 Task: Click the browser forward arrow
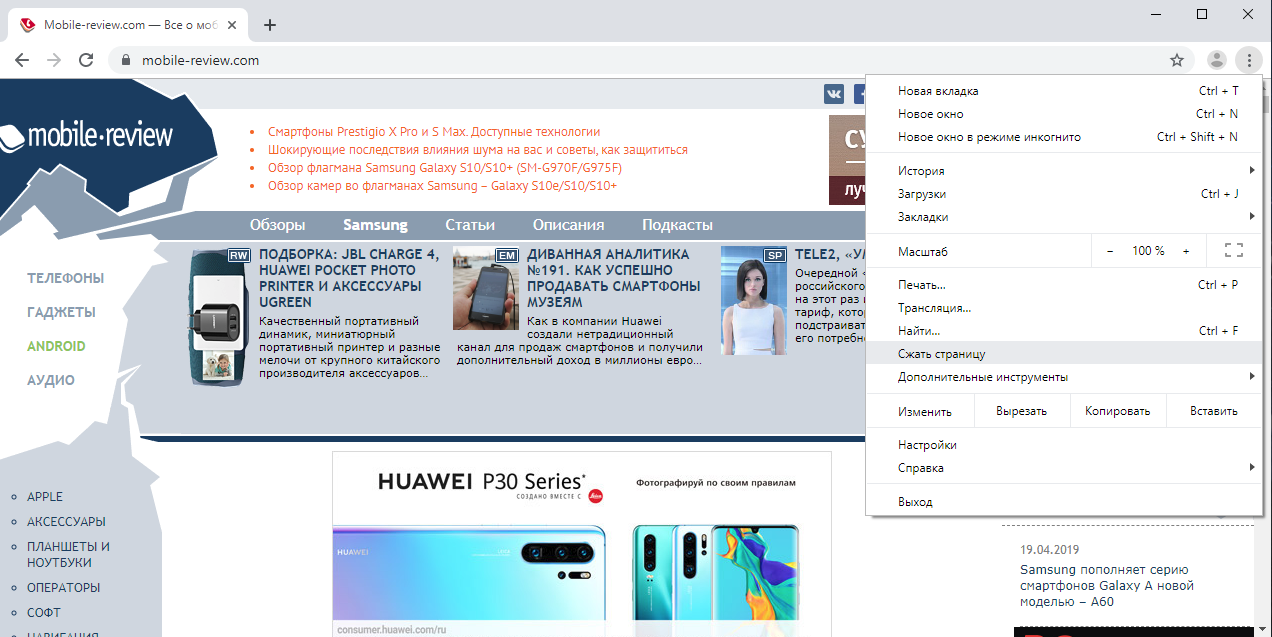(54, 60)
